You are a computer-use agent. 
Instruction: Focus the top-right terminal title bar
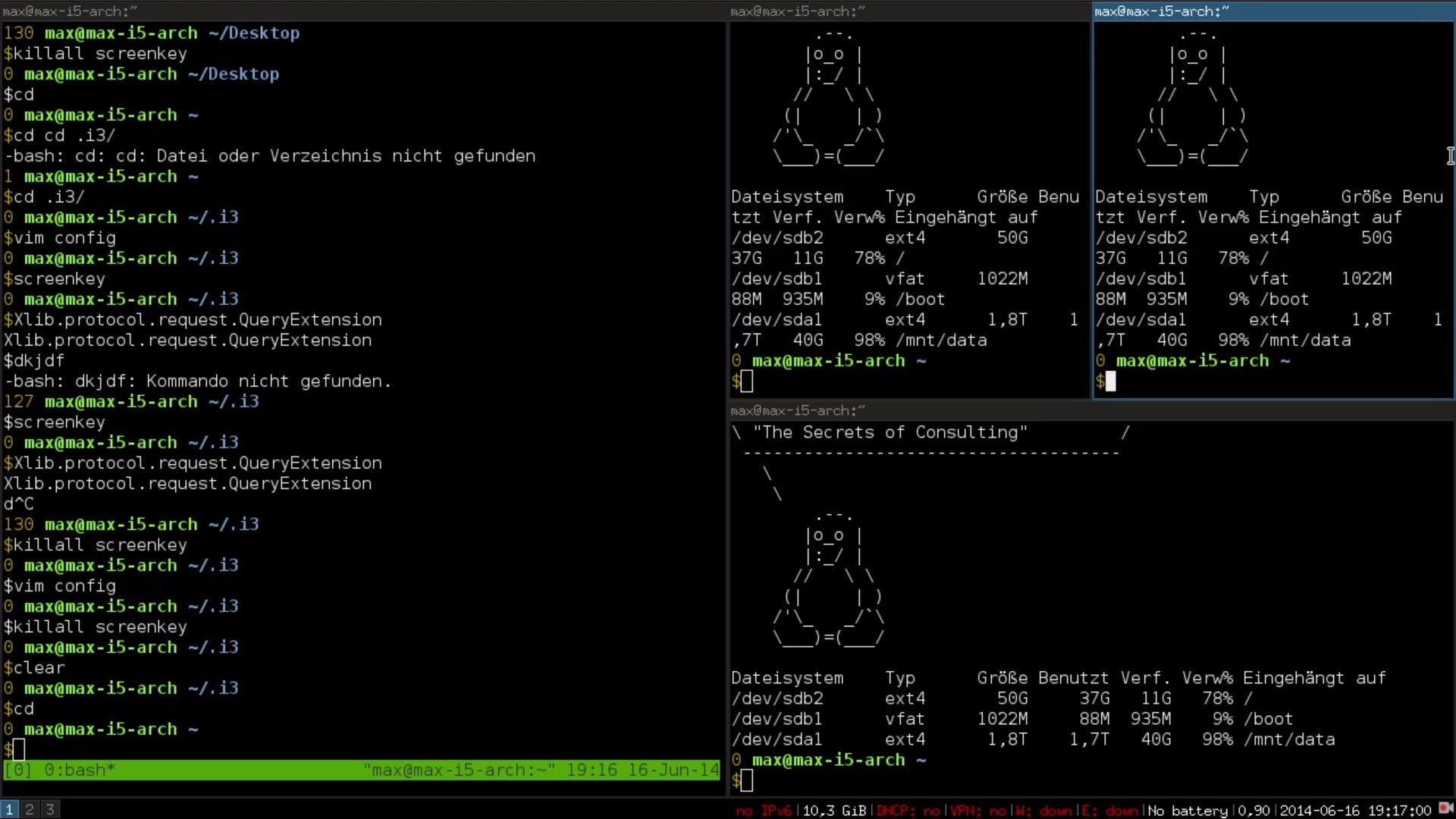coord(1273,11)
